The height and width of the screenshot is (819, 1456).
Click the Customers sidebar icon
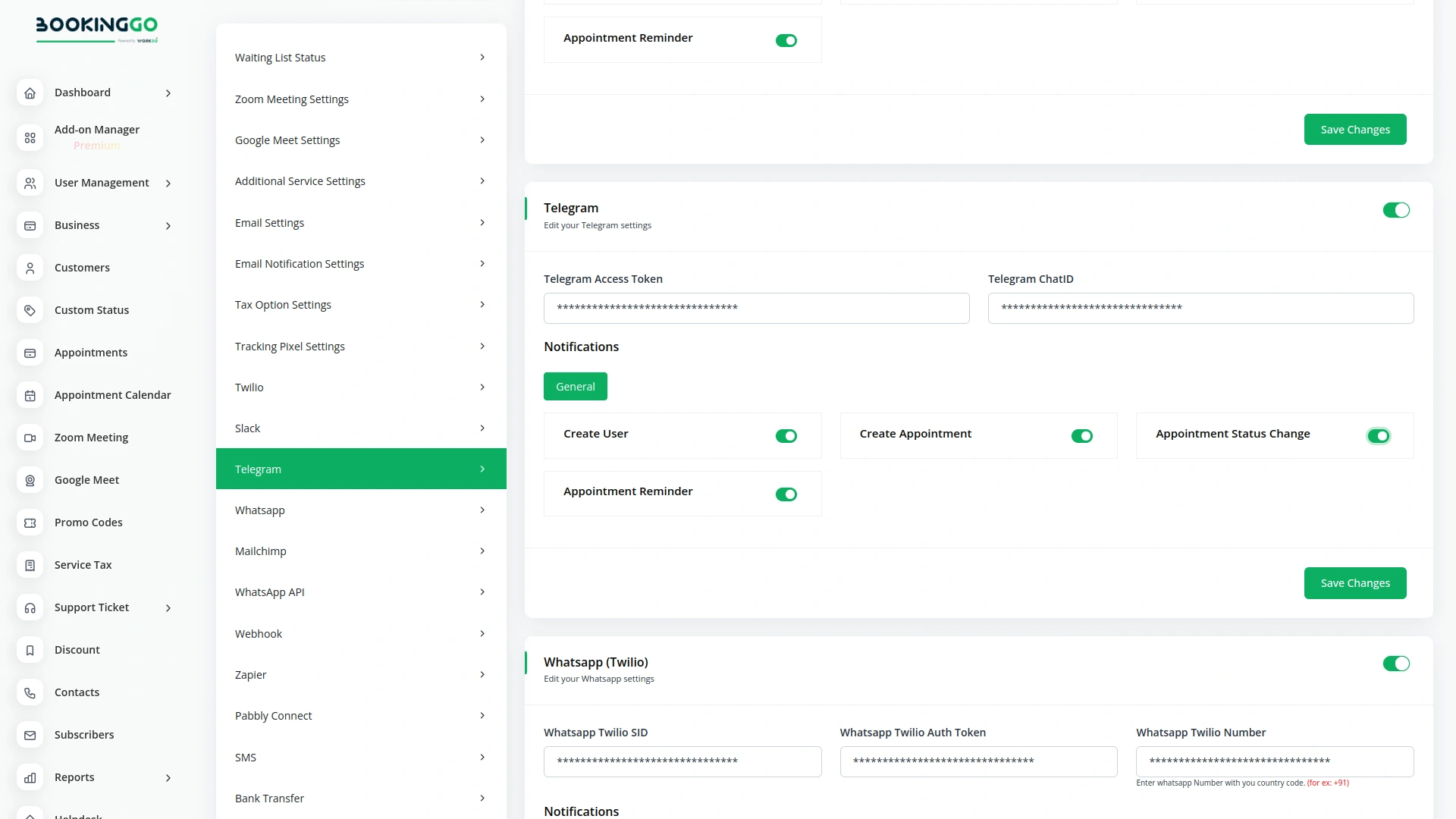coord(30,268)
